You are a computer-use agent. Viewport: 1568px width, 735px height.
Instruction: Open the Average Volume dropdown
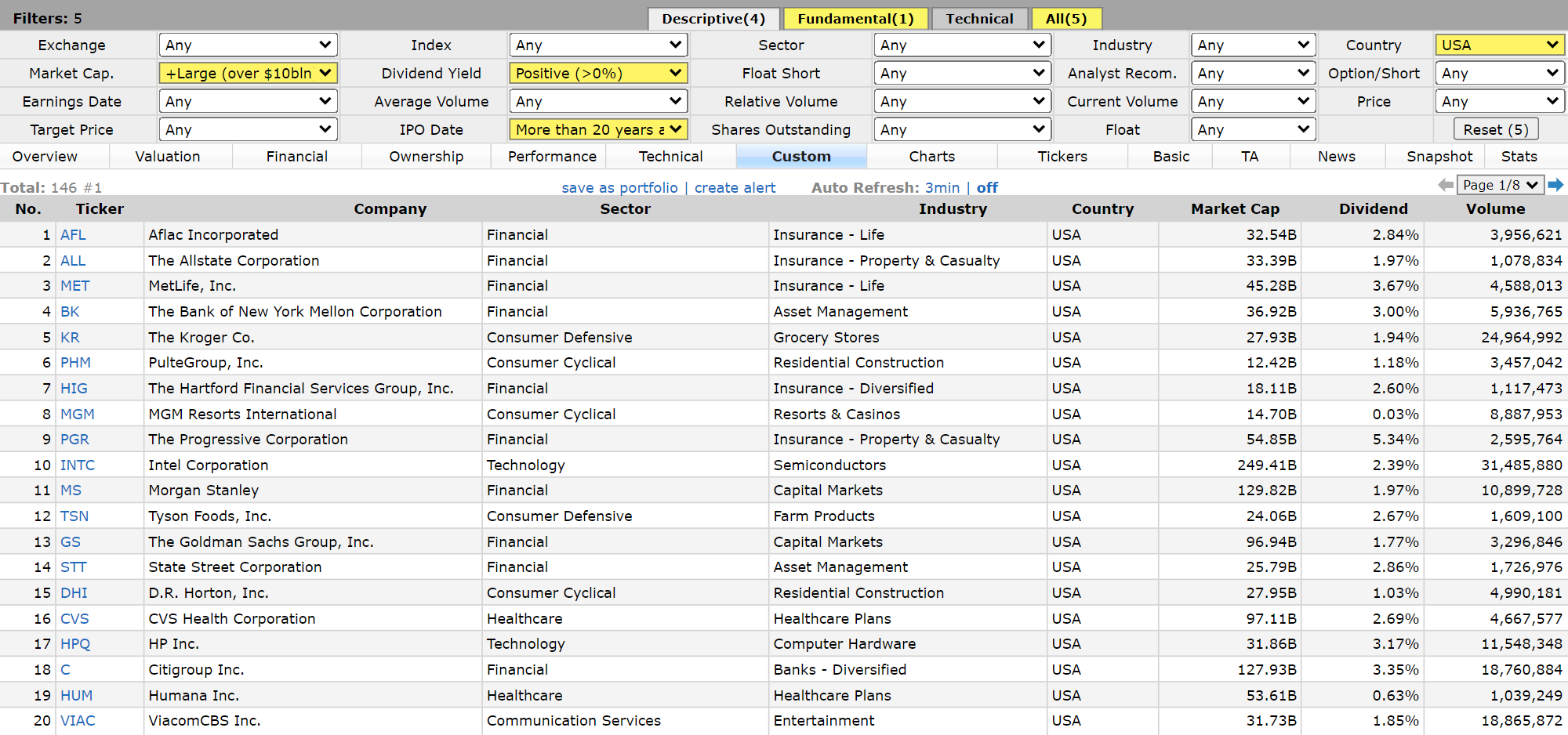pos(598,101)
